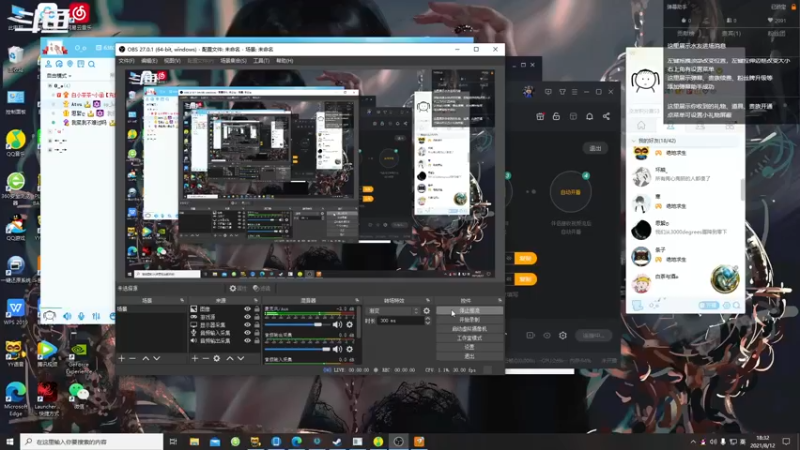Open the 场景集合 menu in OBS

click(x=233, y=61)
